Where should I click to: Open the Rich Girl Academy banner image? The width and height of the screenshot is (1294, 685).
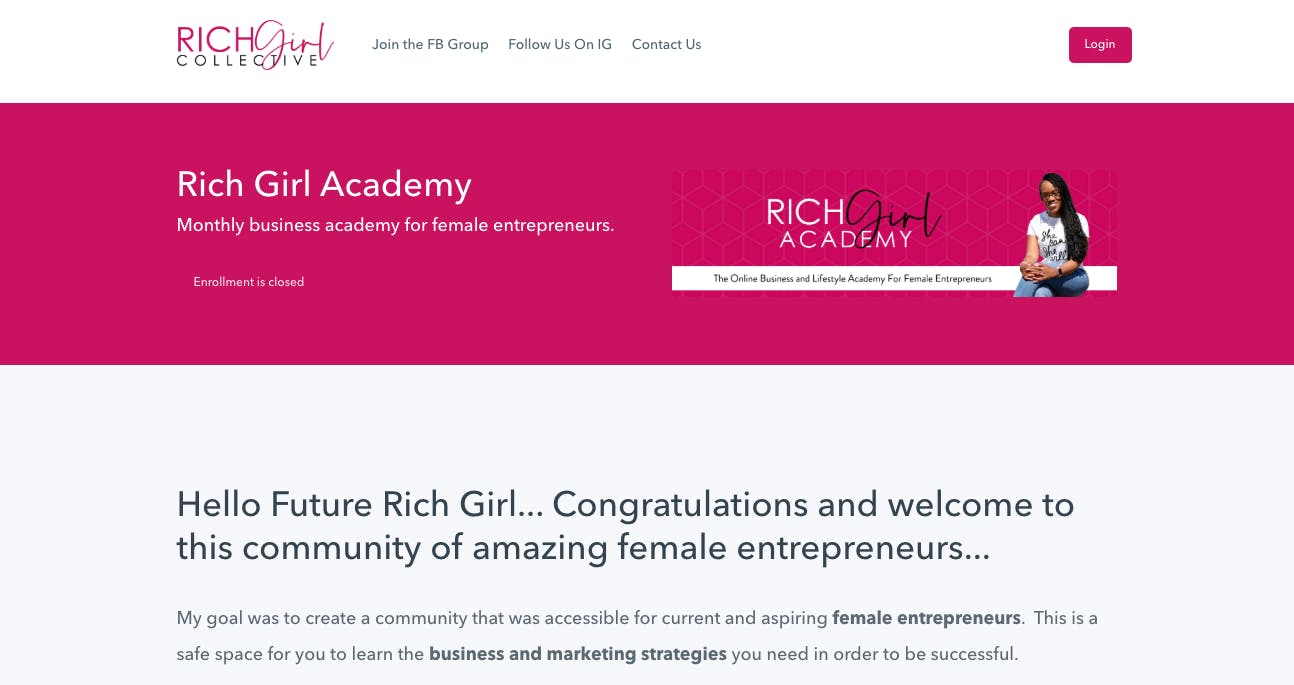pos(894,232)
